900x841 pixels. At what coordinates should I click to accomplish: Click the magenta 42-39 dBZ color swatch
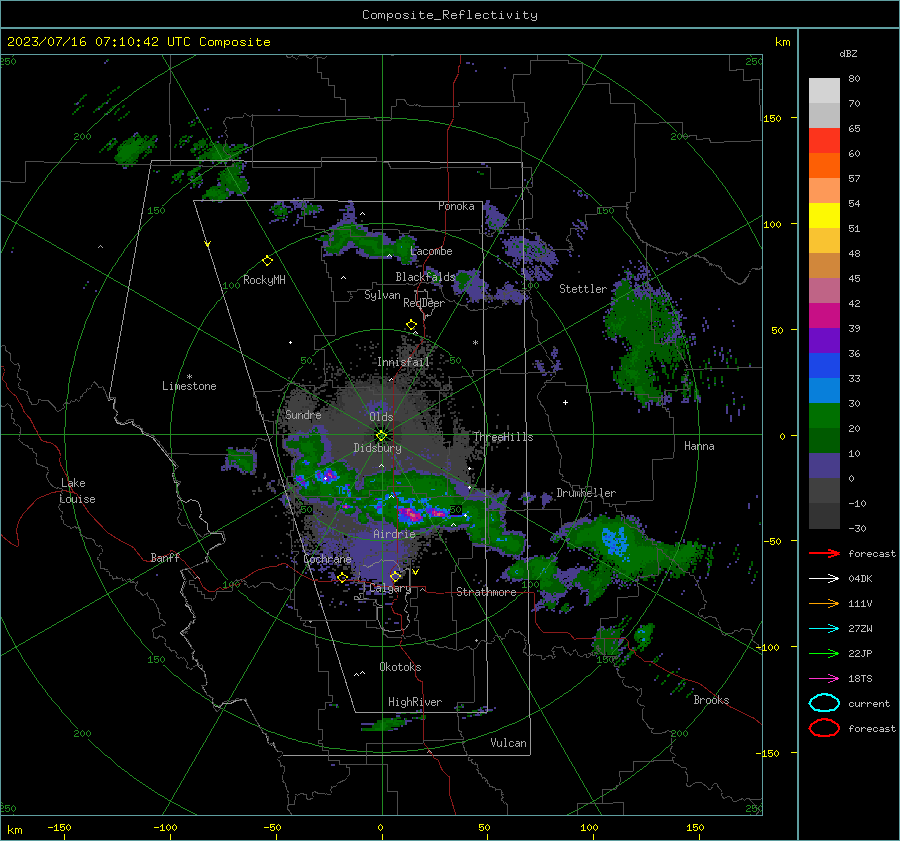tap(824, 316)
